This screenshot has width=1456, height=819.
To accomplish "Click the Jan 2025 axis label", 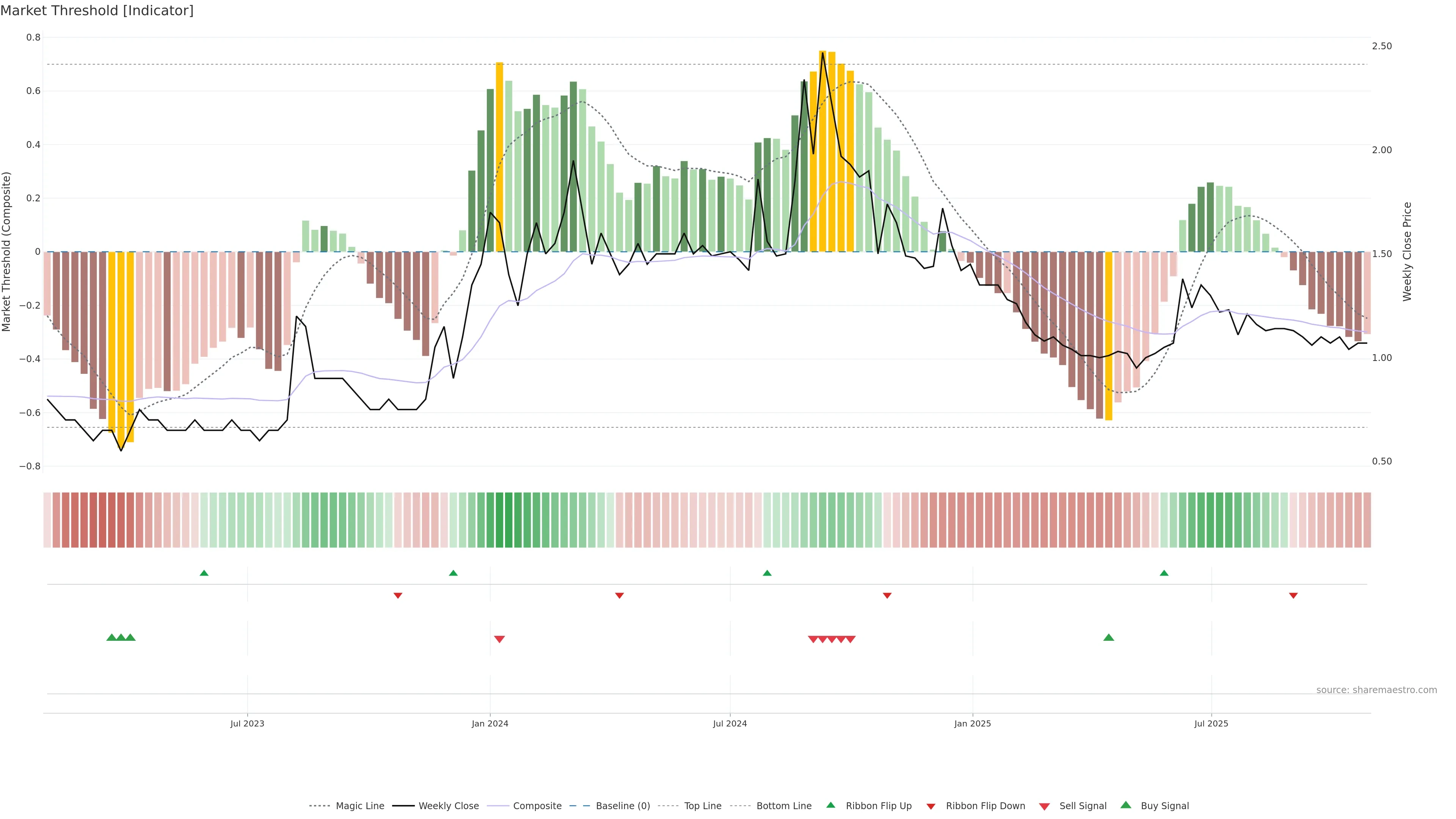I will [x=972, y=723].
